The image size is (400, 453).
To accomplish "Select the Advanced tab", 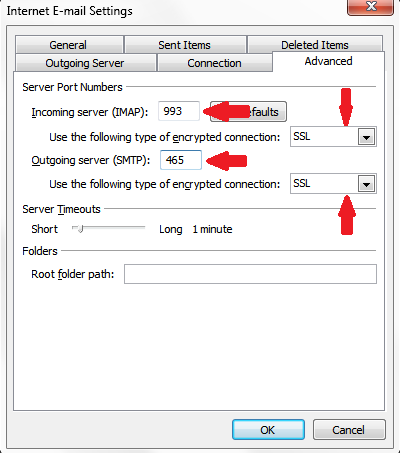I will tap(329, 61).
